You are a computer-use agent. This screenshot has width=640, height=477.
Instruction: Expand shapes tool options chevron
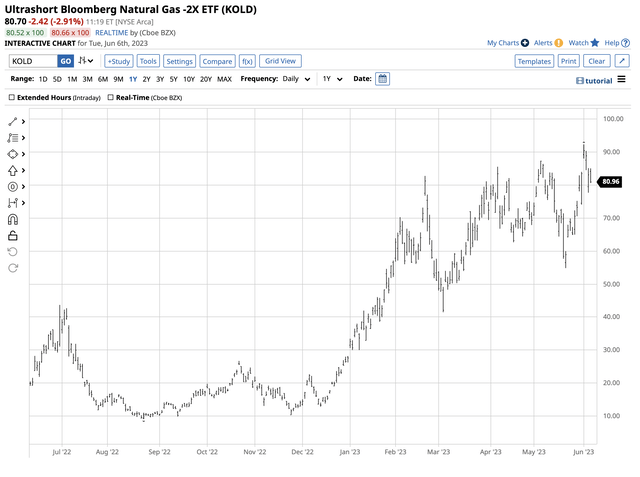coord(24,154)
